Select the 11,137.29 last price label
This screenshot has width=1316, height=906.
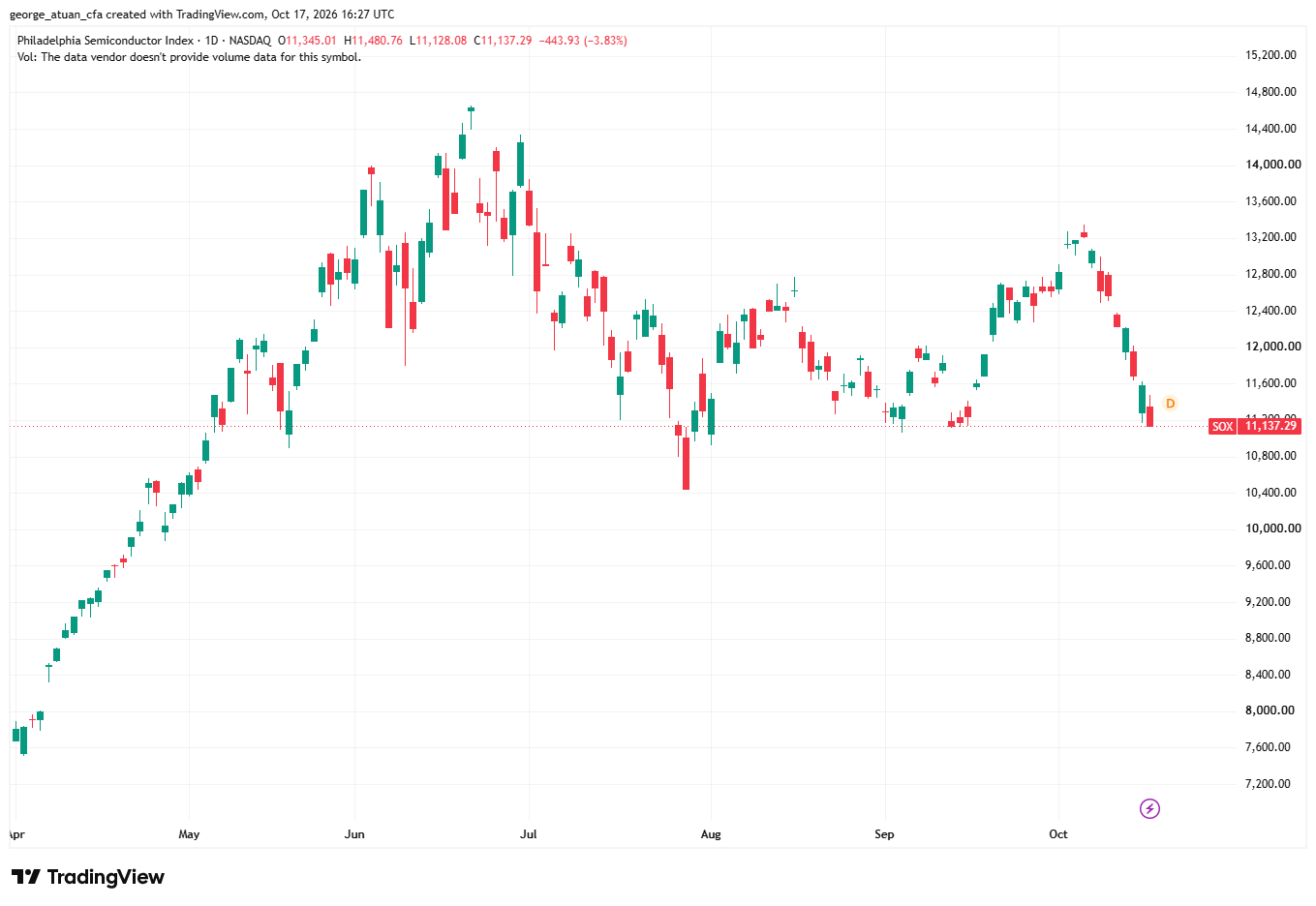click(x=1270, y=426)
